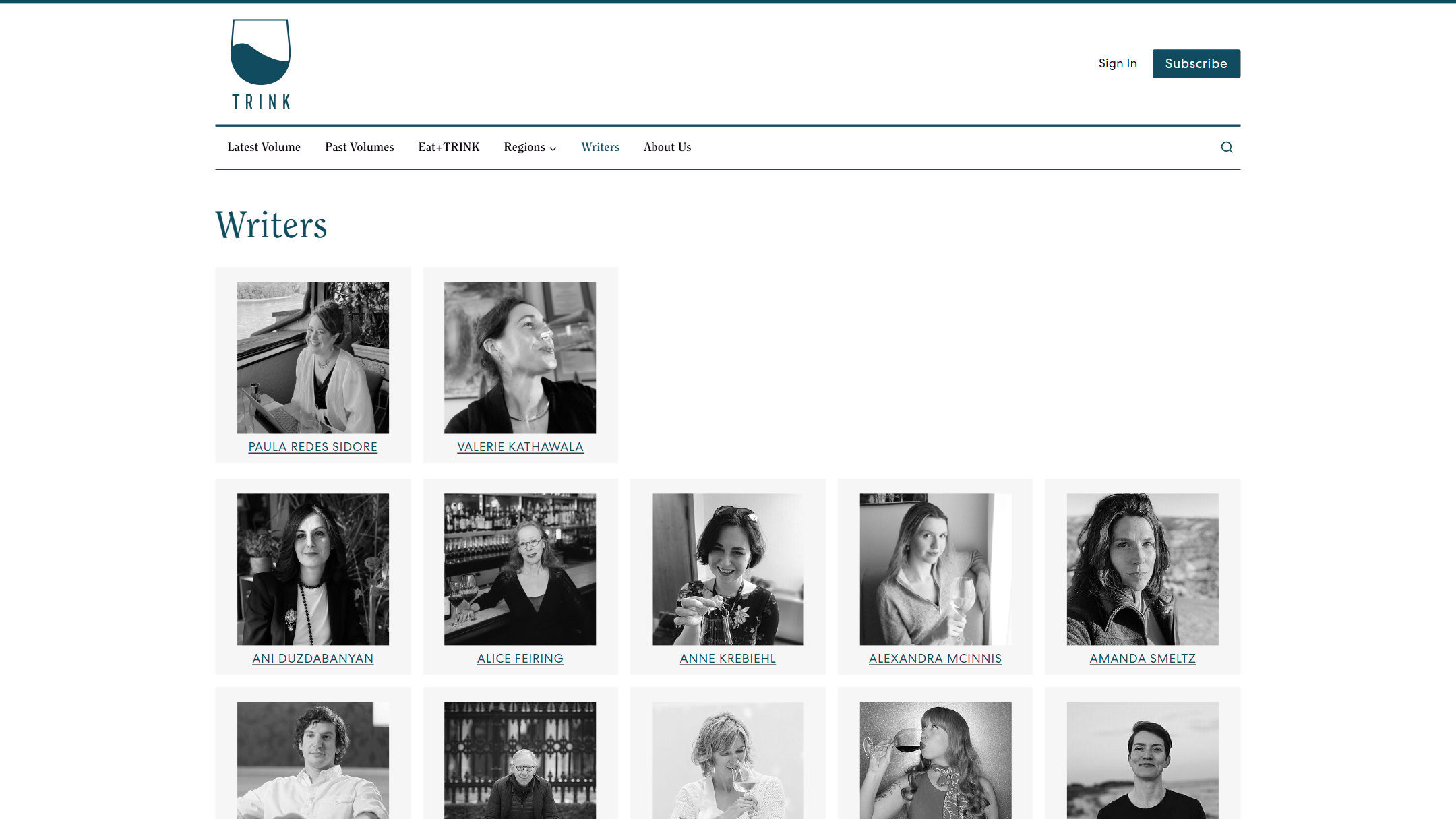Click photo of man in white shirt
The height and width of the screenshot is (819, 1456).
[313, 760]
